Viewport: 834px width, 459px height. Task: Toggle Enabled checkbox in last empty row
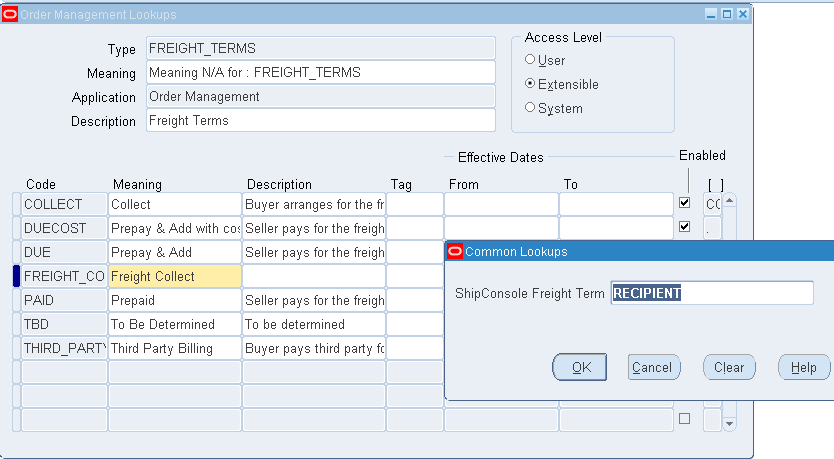pos(685,419)
